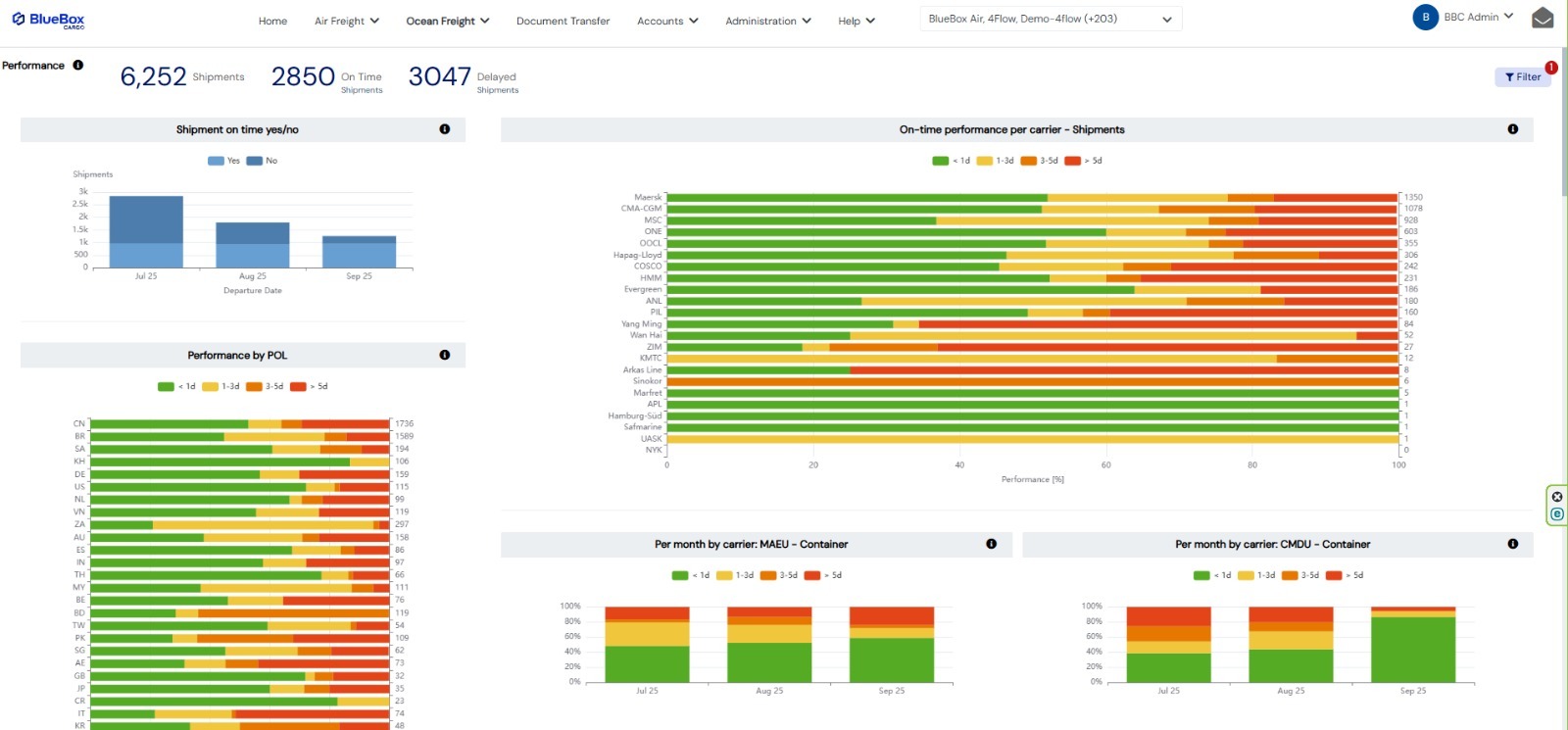
Task: Click the Maersk bar in carrier chart
Action: click(x=1031, y=198)
